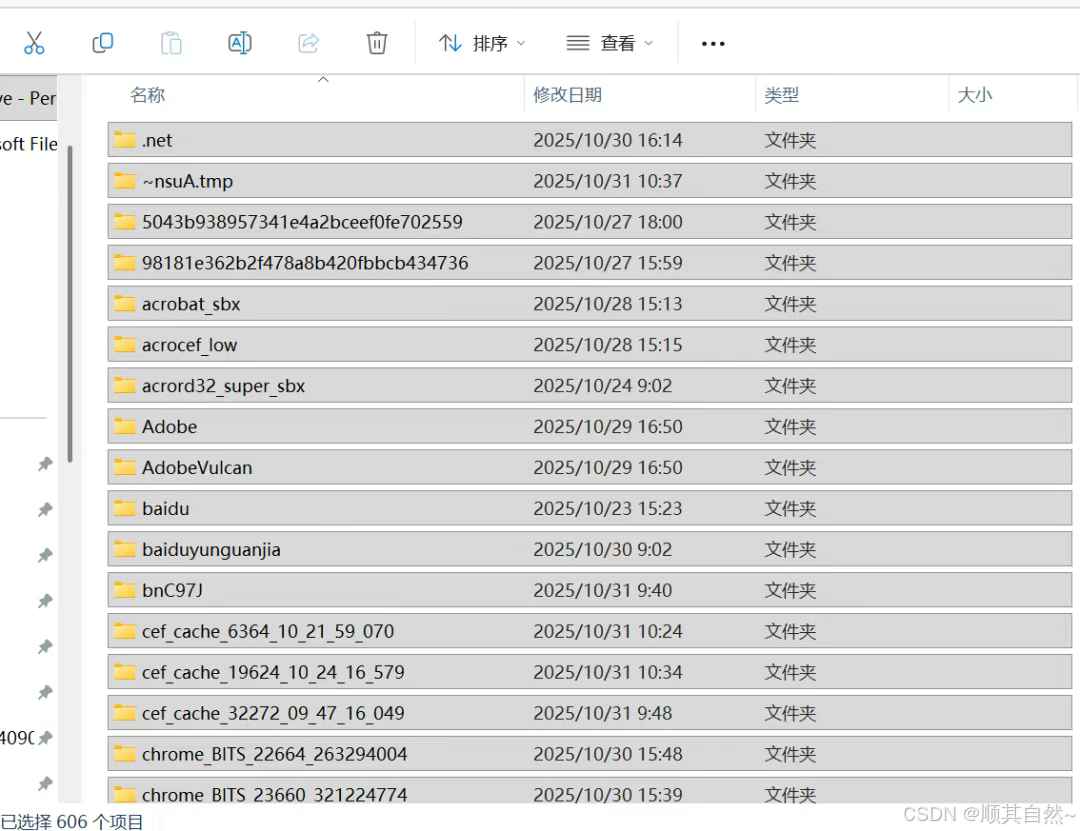Click the Share icon
This screenshot has width=1080, height=831.
(x=308, y=42)
